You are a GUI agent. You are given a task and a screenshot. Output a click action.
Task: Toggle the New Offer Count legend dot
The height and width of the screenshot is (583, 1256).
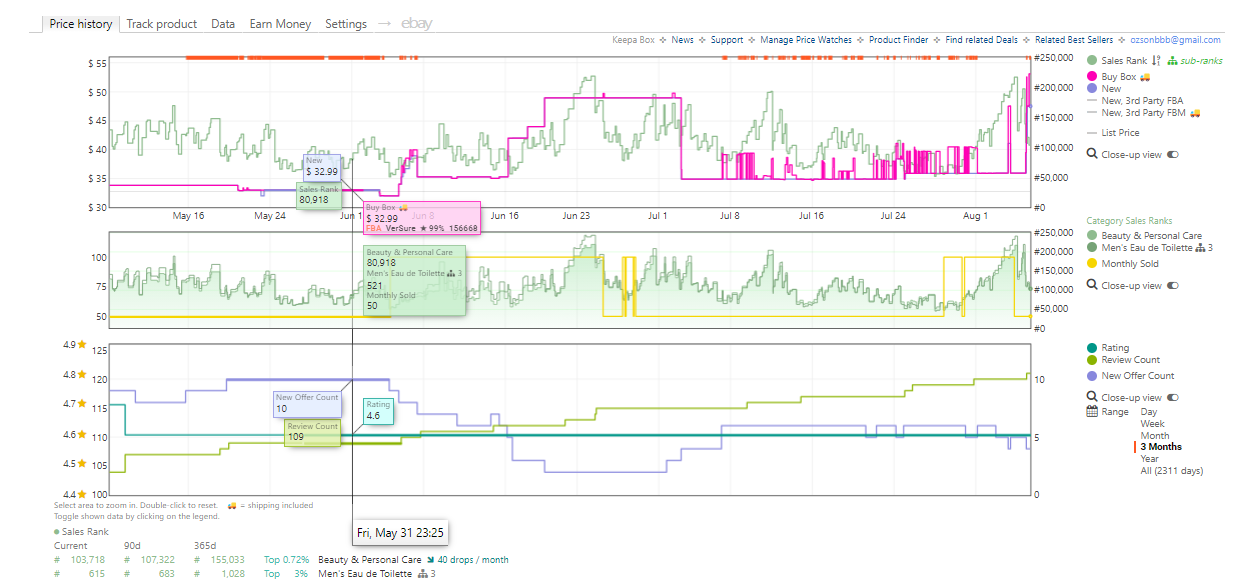pos(1092,376)
